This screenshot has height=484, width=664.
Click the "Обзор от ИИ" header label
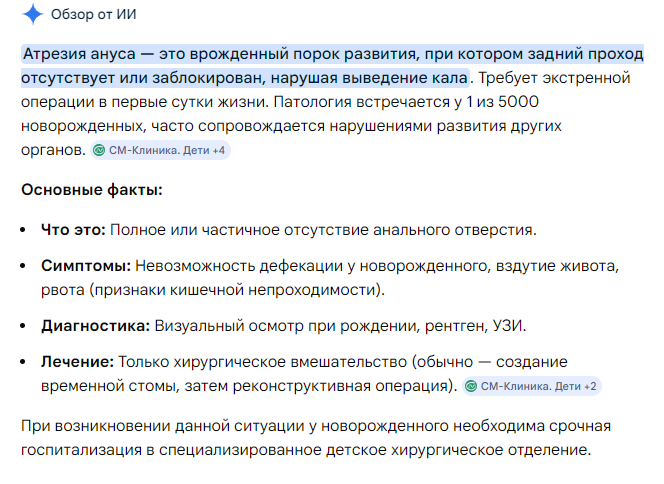pos(92,15)
